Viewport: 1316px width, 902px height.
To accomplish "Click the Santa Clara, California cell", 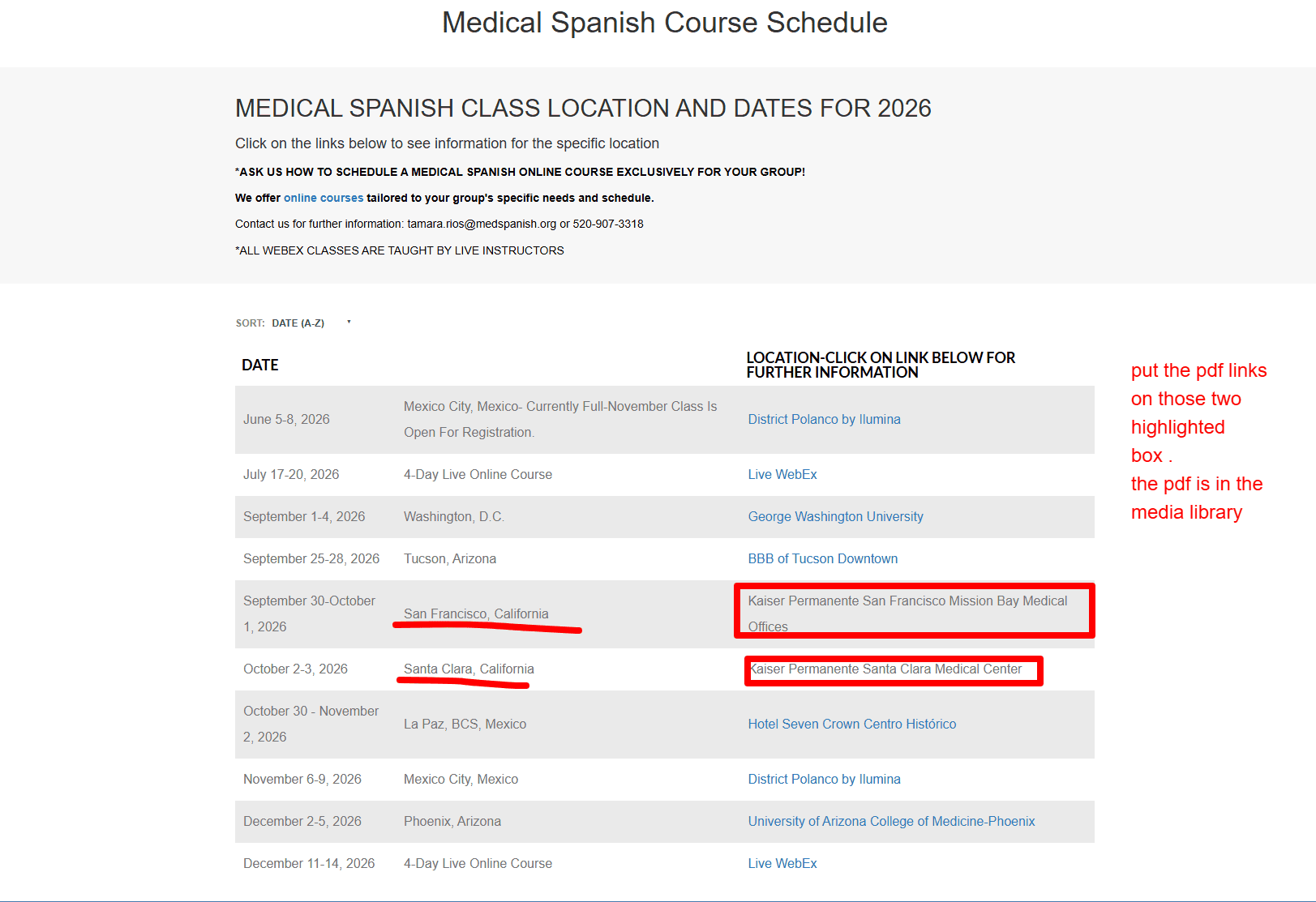I will pos(469,669).
